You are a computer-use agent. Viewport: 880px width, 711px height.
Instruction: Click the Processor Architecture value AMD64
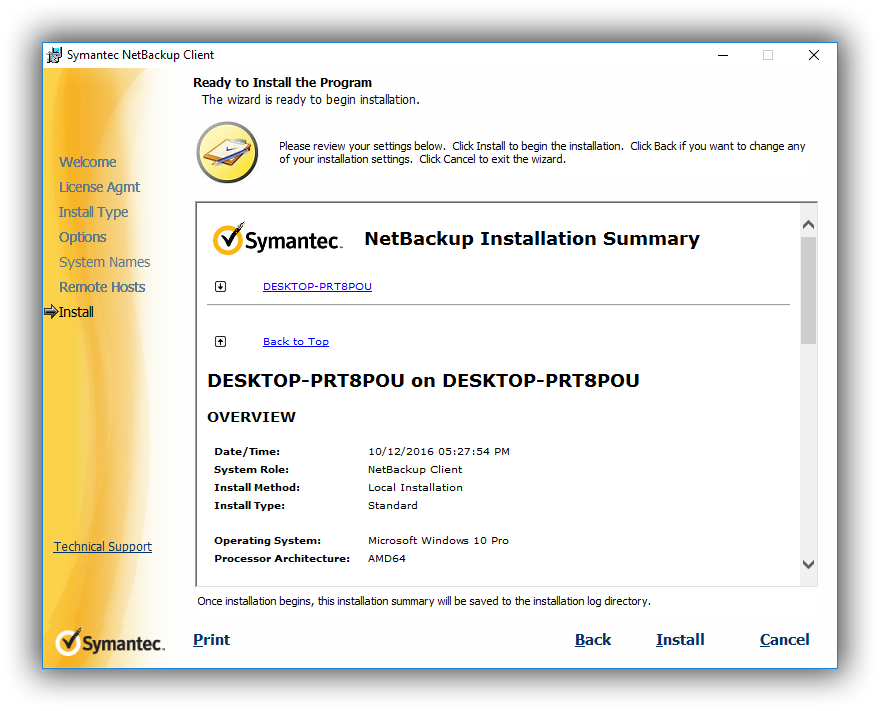pos(387,559)
